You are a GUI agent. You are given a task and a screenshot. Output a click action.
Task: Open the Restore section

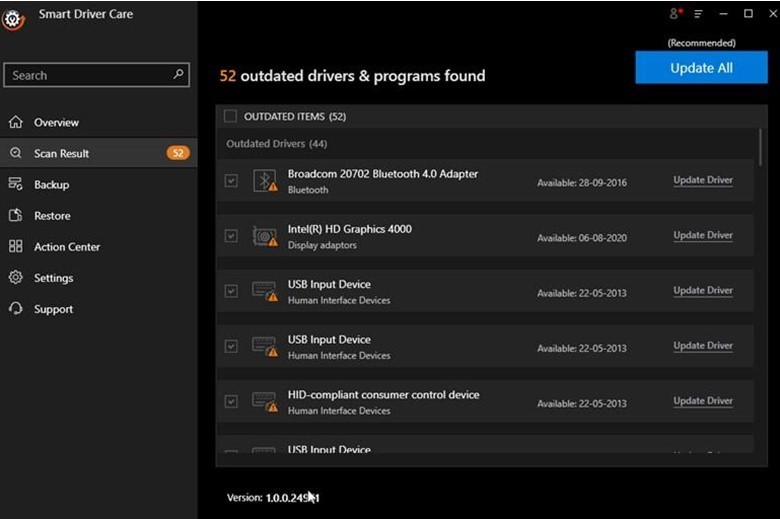click(52, 216)
